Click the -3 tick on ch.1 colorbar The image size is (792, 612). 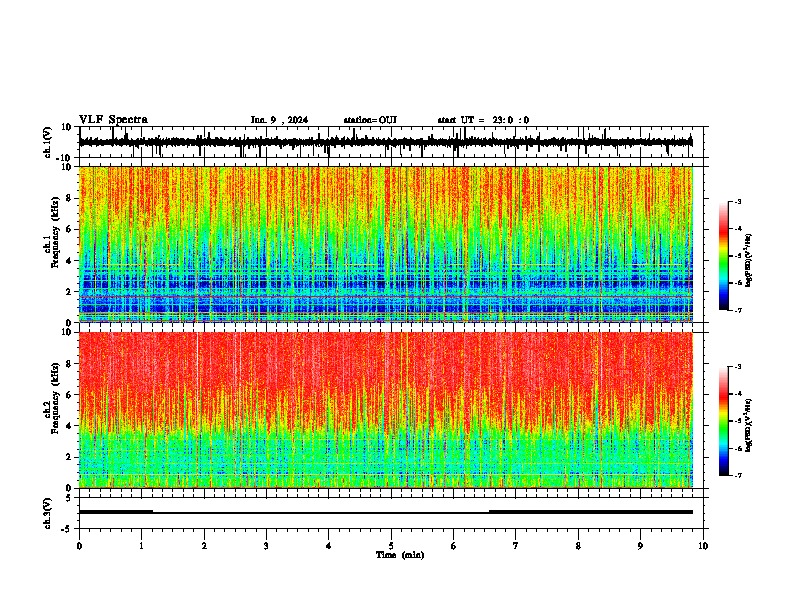[738, 202]
